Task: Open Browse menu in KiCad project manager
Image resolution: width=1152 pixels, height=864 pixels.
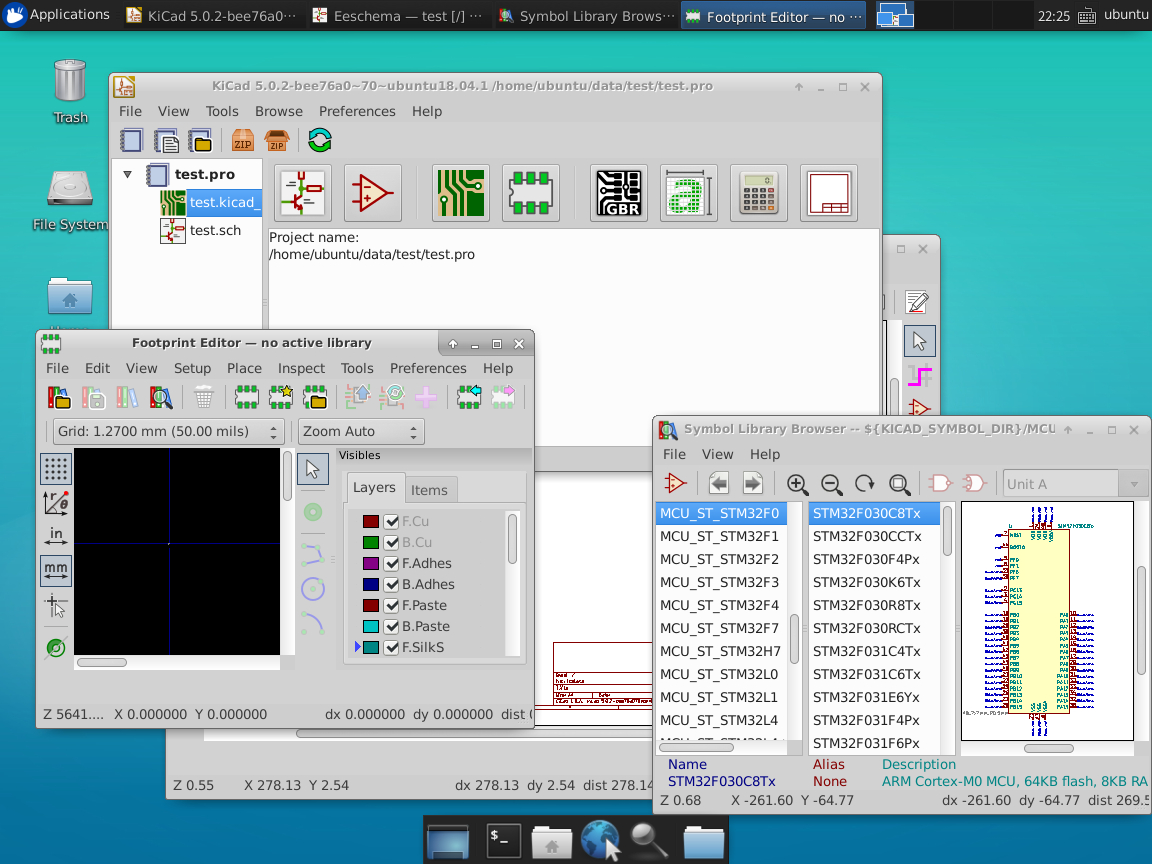Action: (278, 111)
